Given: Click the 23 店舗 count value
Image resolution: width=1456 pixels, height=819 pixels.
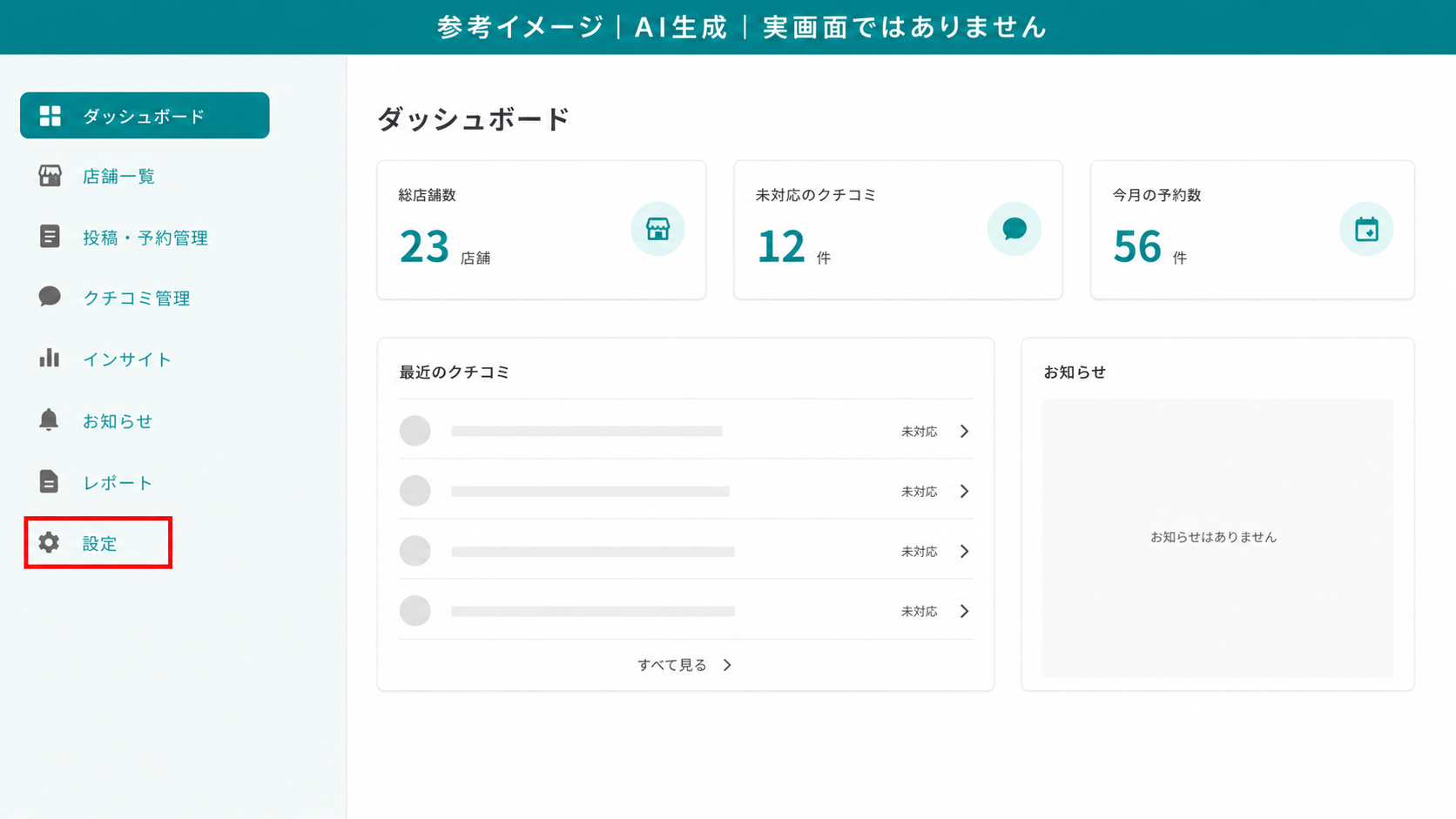Looking at the screenshot, I should (445, 246).
